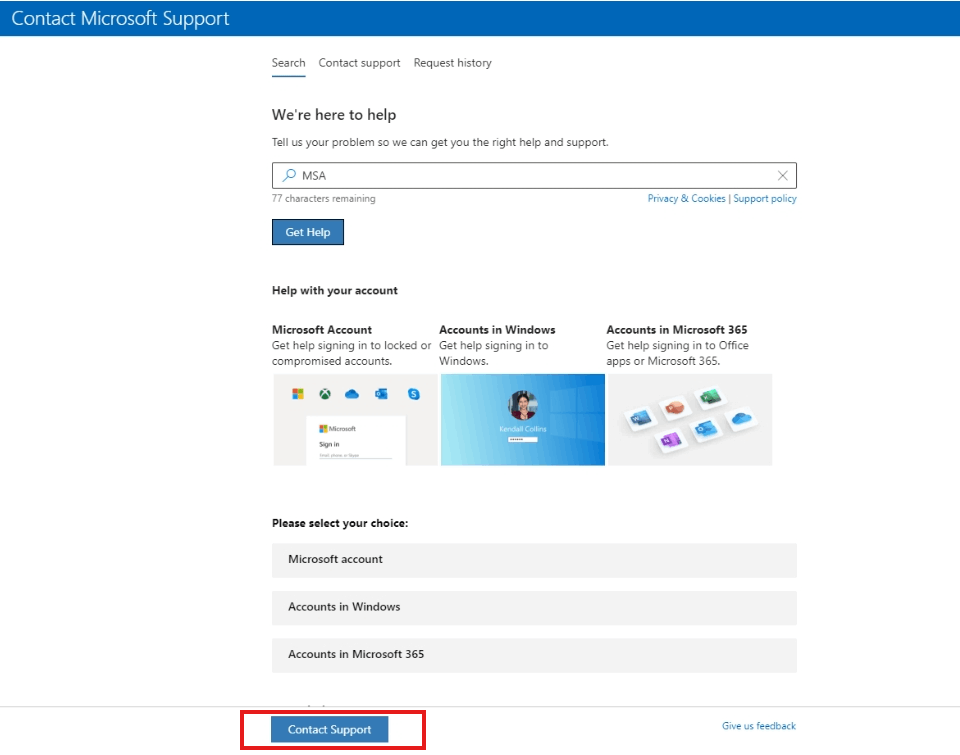
Task: Click the Get Help button
Action: click(308, 232)
